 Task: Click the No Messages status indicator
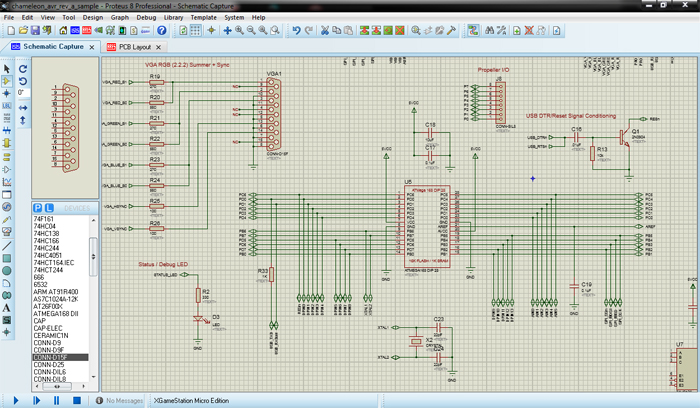[x=120, y=400]
